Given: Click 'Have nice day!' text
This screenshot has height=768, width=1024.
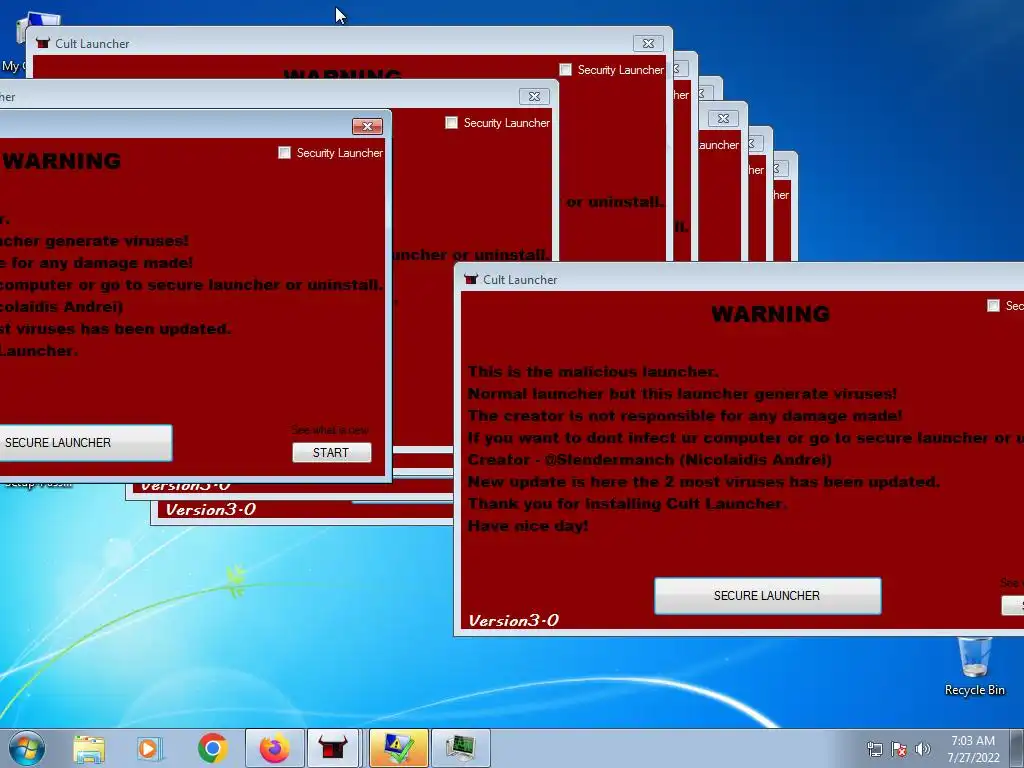Looking at the screenshot, I should click(x=528, y=526).
